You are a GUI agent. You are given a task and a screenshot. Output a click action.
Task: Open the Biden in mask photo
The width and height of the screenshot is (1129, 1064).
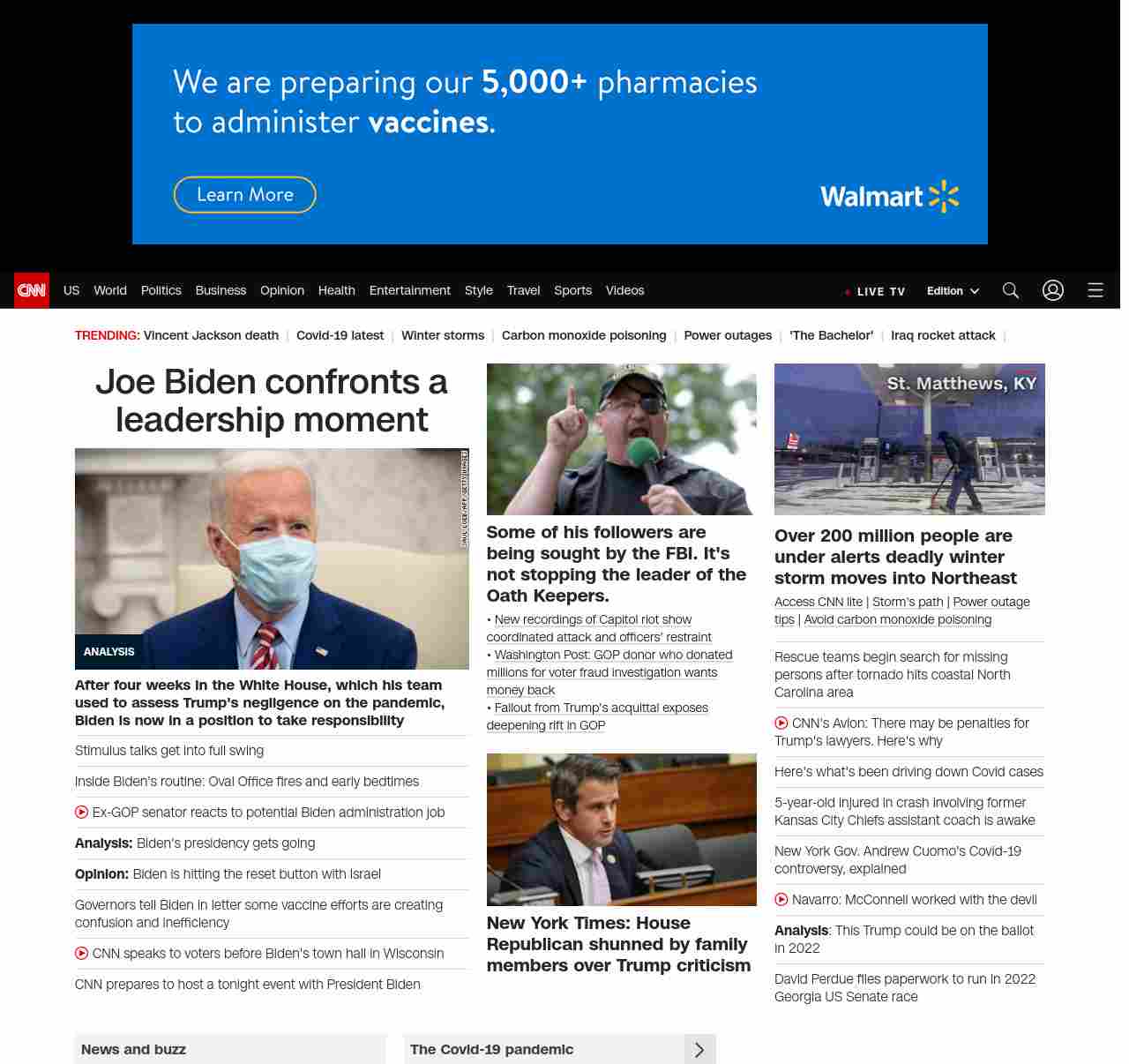tap(272, 558)
